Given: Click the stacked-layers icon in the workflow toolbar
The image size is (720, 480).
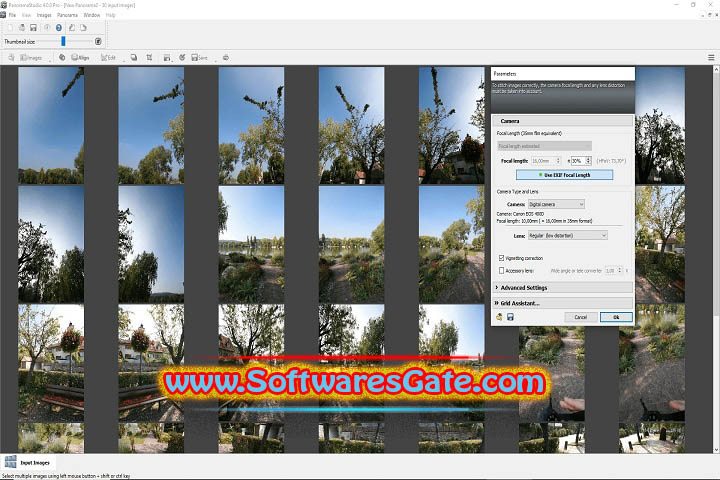Looking at the screenshot, I should [x=134, y=57].
